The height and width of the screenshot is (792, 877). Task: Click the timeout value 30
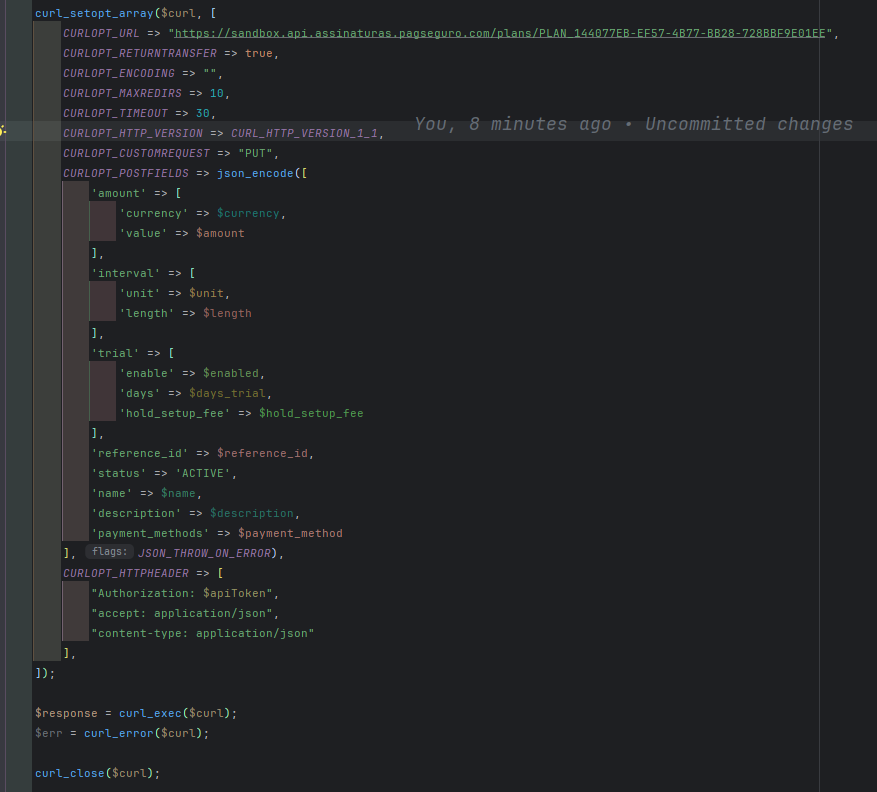202,113
